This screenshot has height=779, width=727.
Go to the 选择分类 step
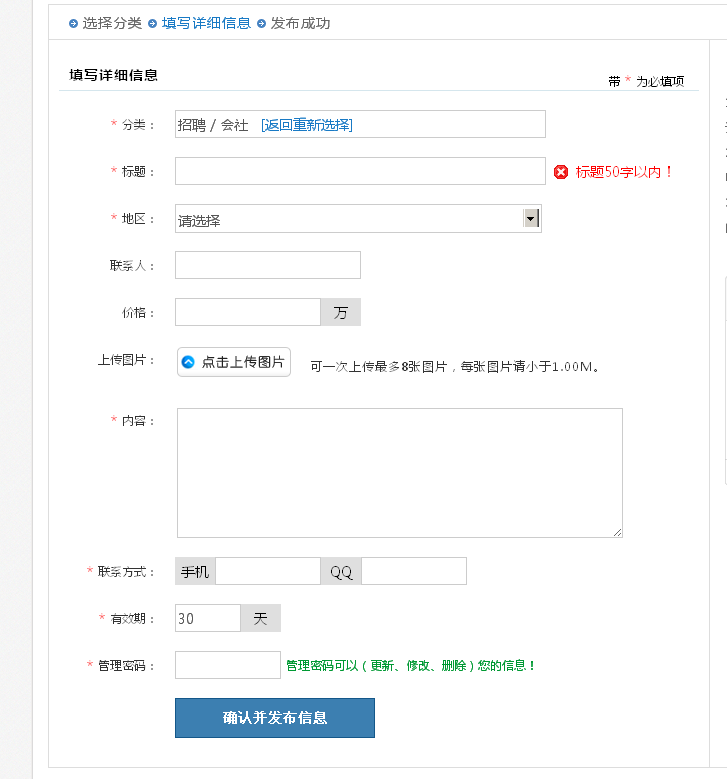[112, 23]
